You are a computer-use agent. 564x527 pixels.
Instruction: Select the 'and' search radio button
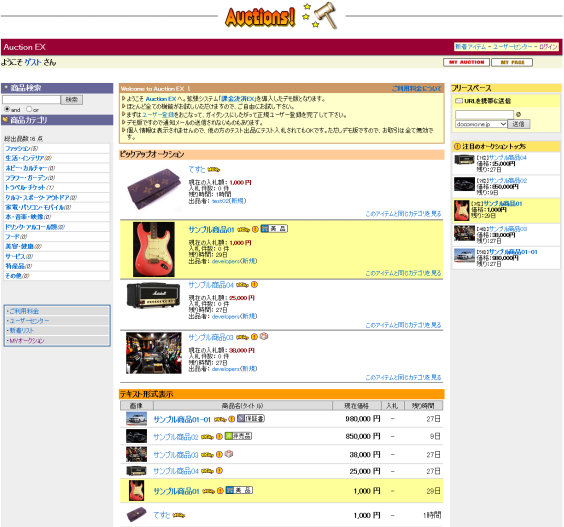7,109
